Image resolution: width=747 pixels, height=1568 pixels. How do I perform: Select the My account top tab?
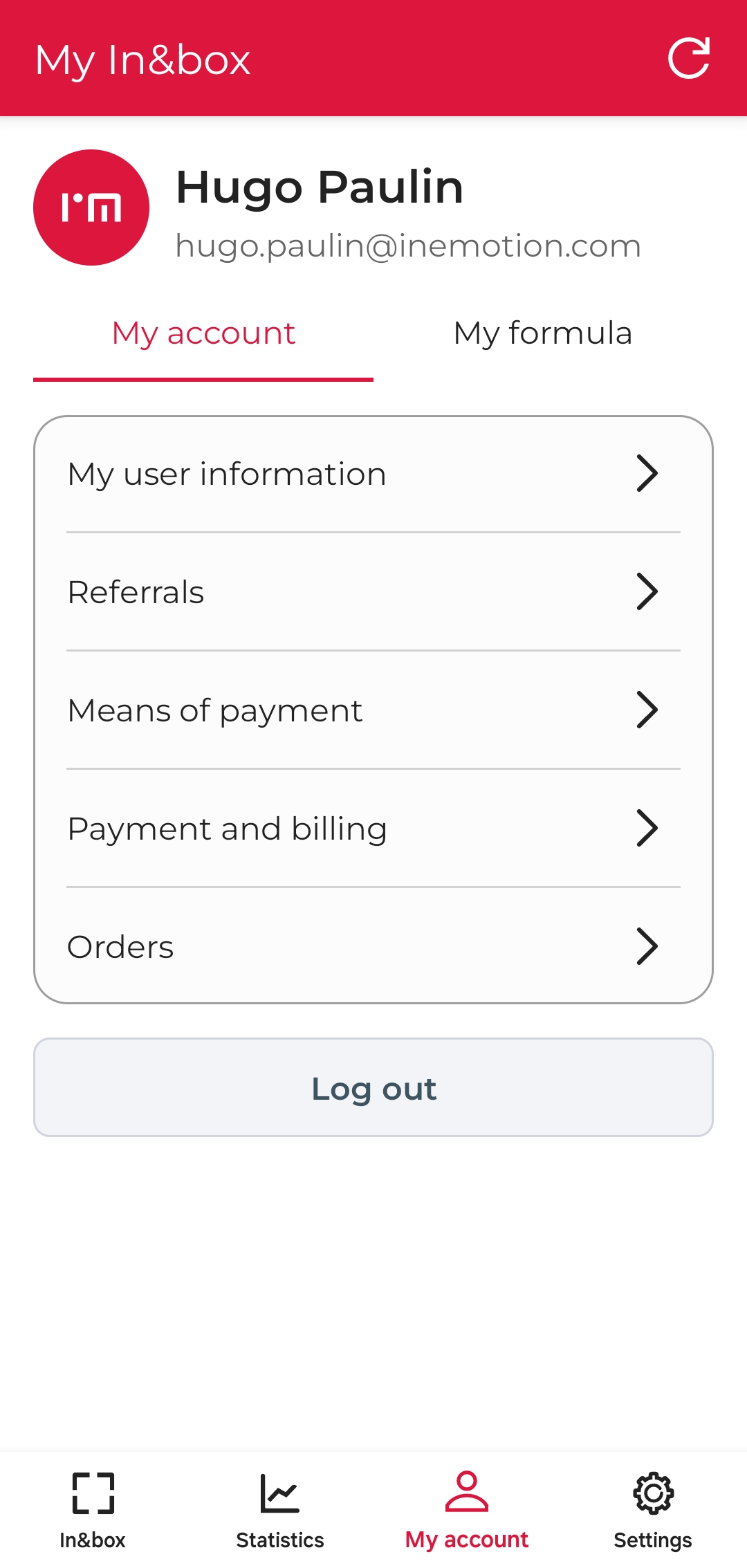click(203, 333)
